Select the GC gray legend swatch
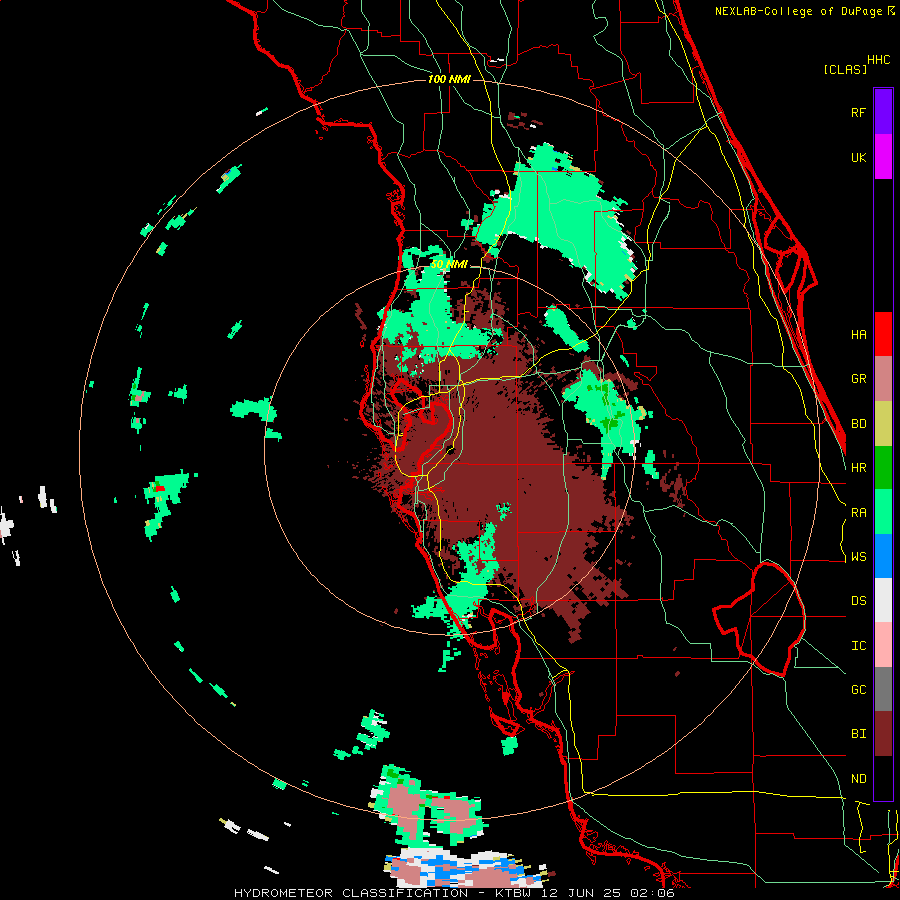The width and height of the screenshot is (900, 900). [x=883, y=689]
